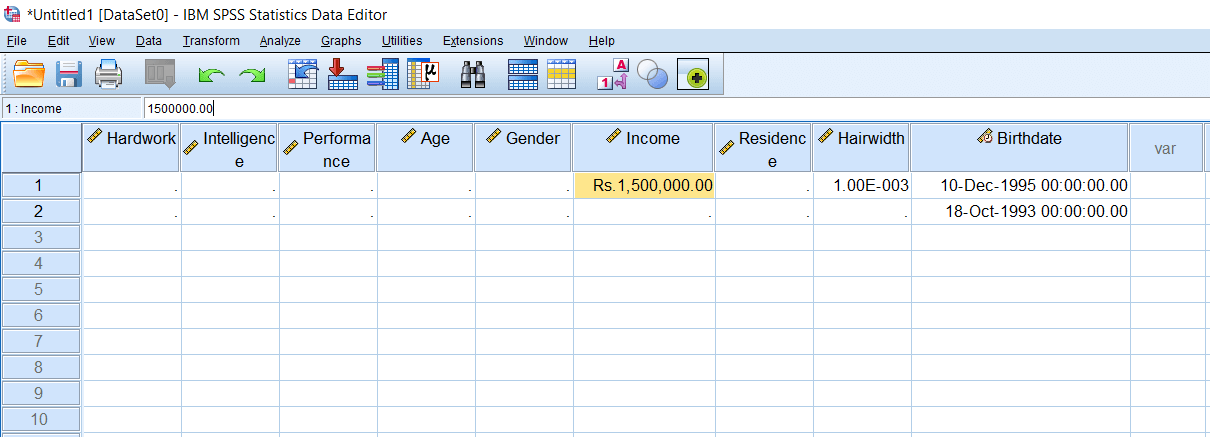The height and width of the screenshot is (437, 1210).
Task: Click the cell editor showing 1500000.00
Action: [x=676, y=109]
